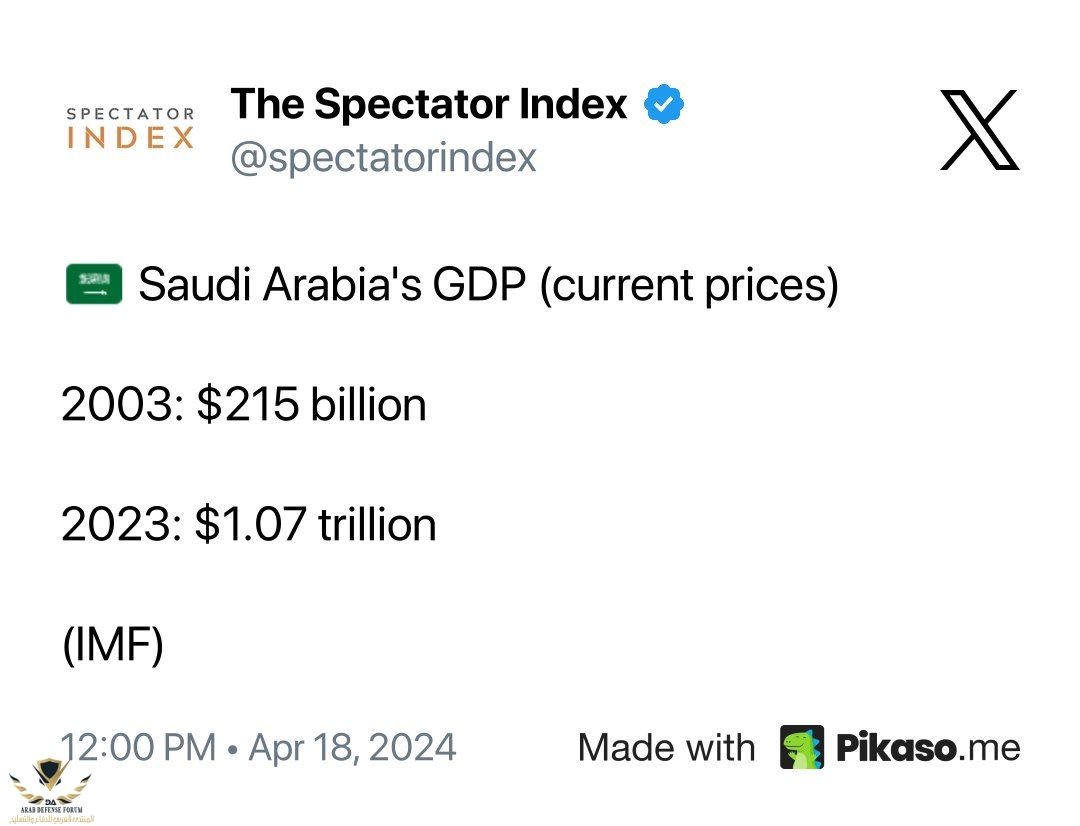The height and width of the screenshot is (826, 1080).
Task: Click the Apr 18, 2024 date
Action: (x=352, y=748)
